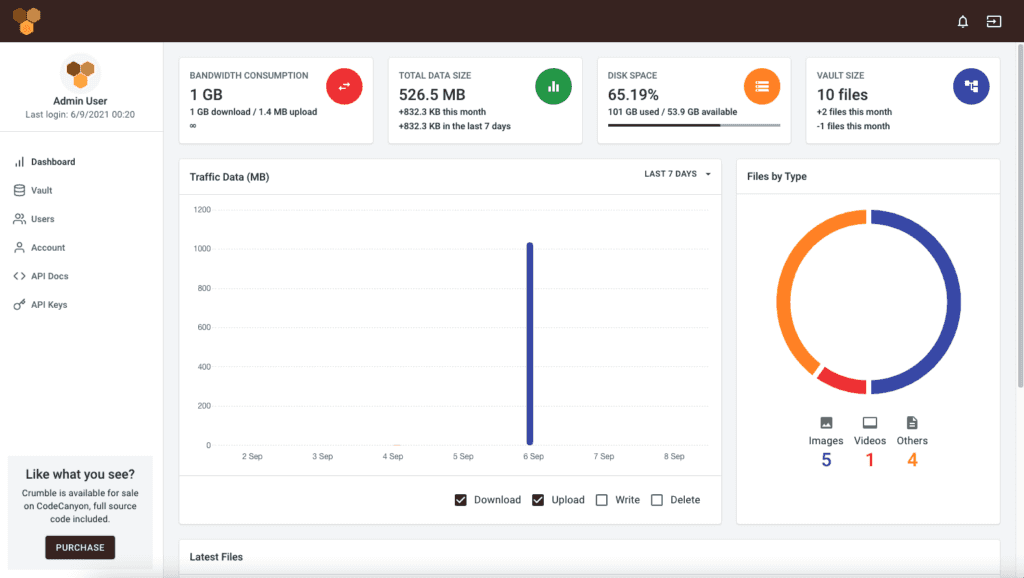The width and height of the screenshot is (1024, 578).
Task: Select Account in the sidebar menu
Action: 20,247
